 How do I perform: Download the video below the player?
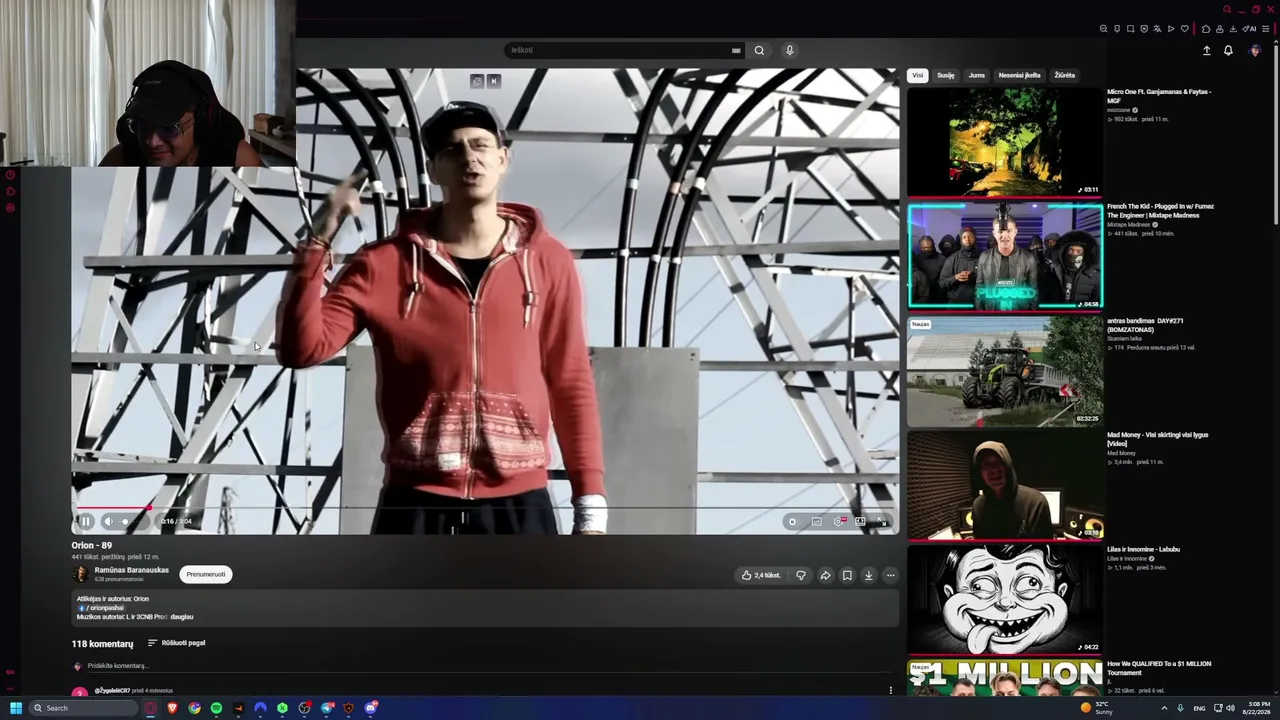pyautogui.click(x=869, y=575)
